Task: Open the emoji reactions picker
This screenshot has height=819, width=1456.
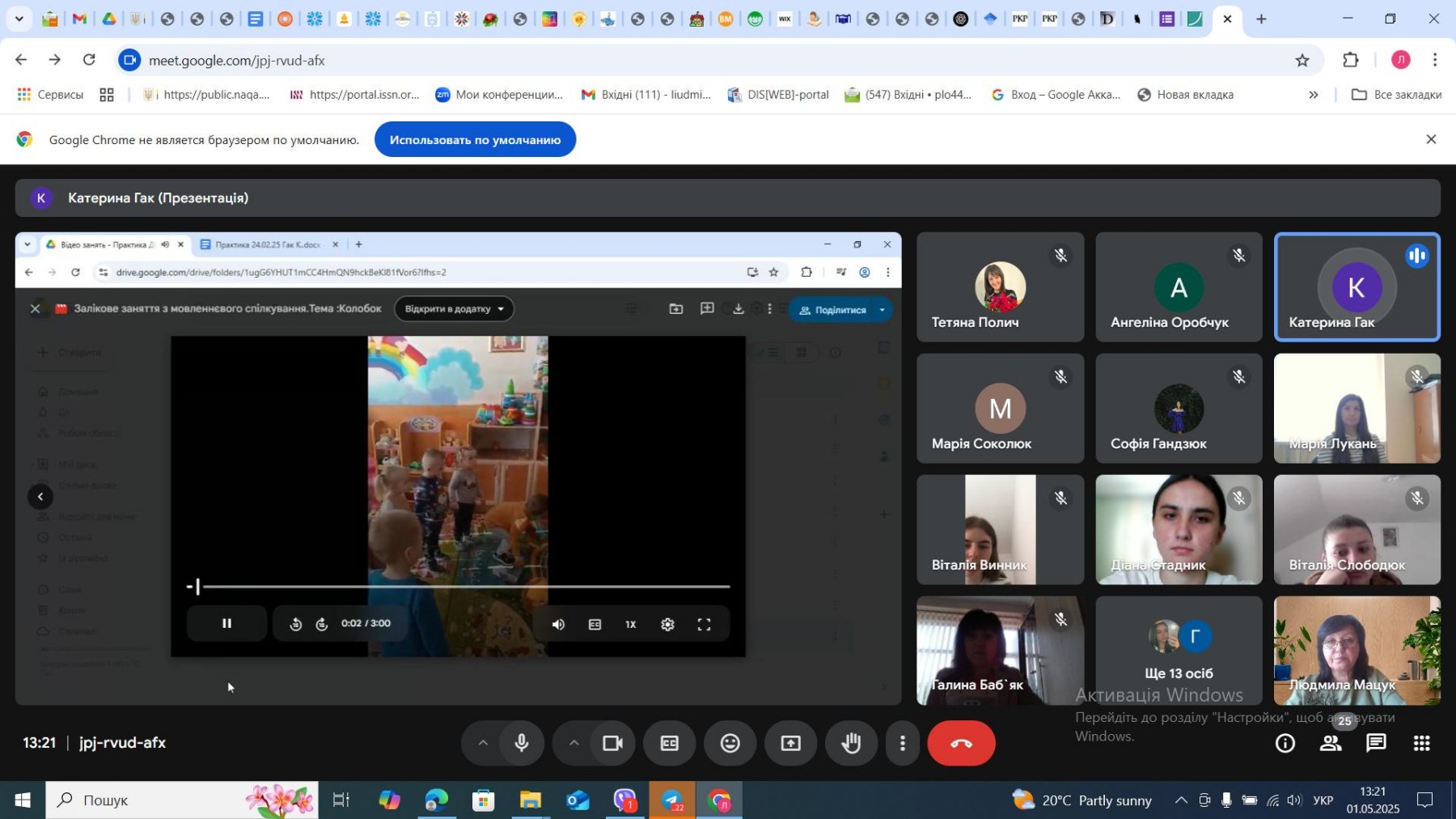Action: click(730, 743)
